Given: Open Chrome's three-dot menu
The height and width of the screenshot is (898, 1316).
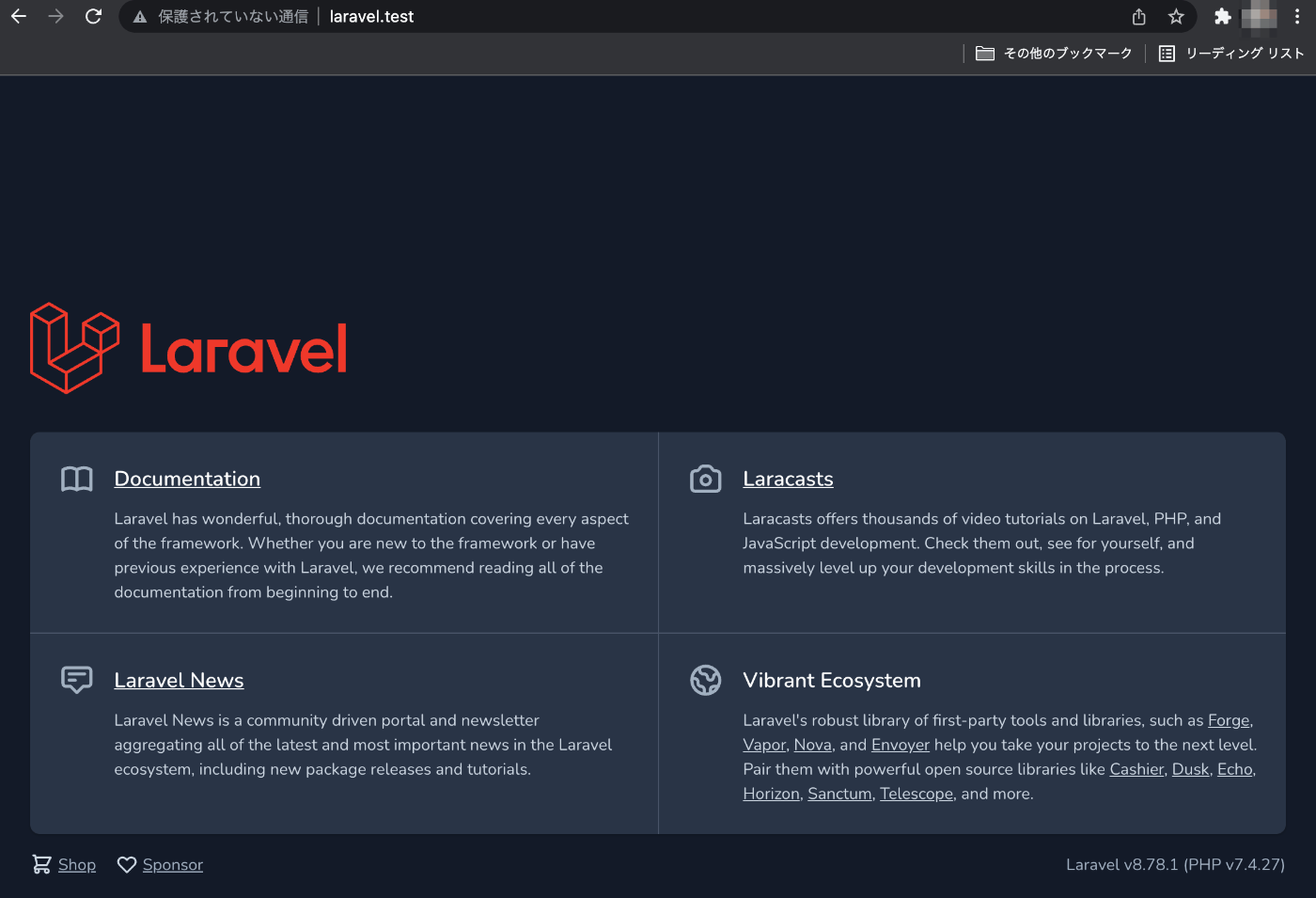Looking at the screenshot, I should (1297, 16).
